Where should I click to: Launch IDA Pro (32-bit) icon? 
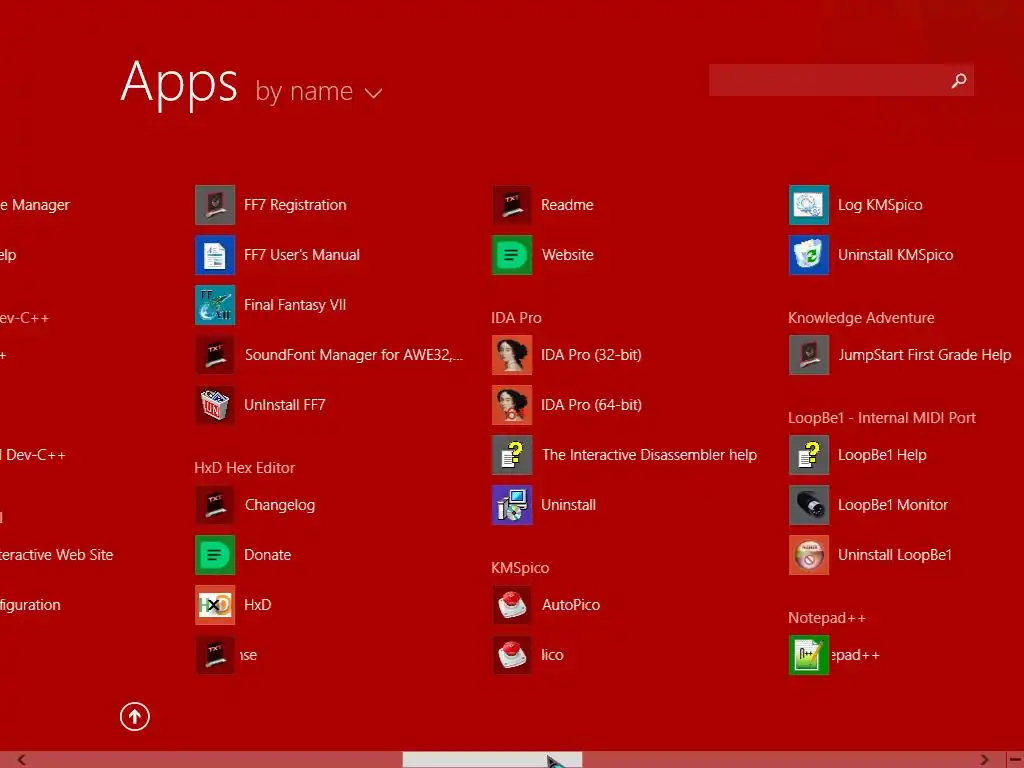(512, 355)
